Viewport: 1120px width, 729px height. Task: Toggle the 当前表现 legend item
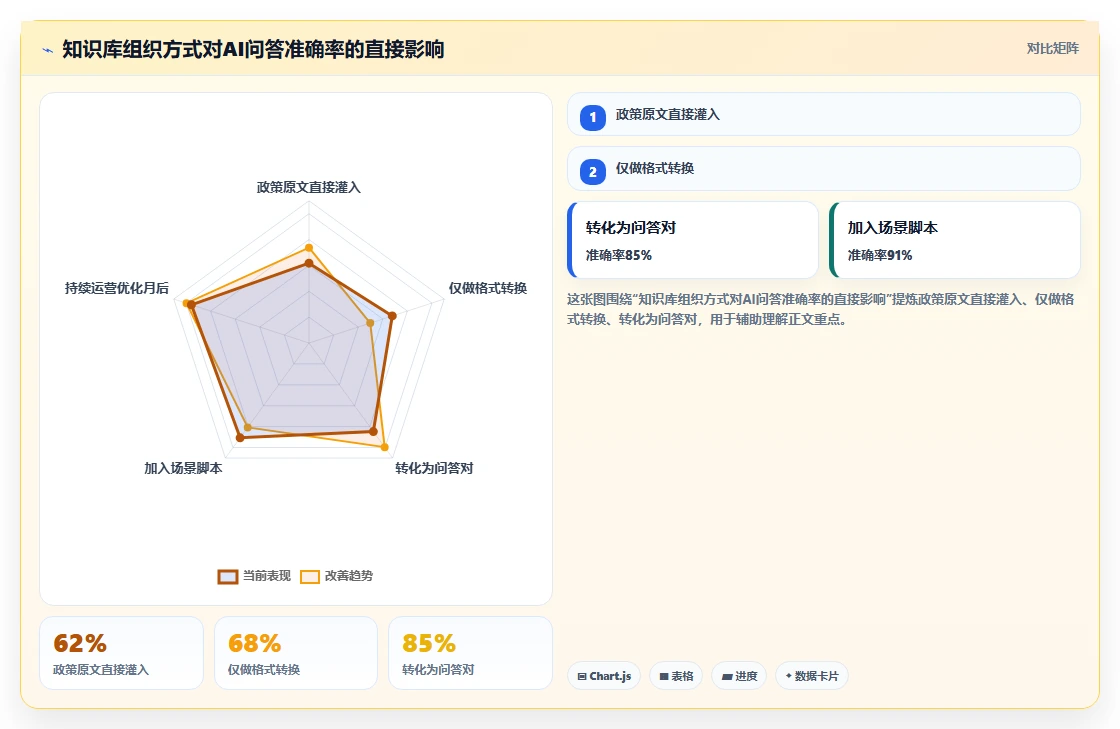254,576
